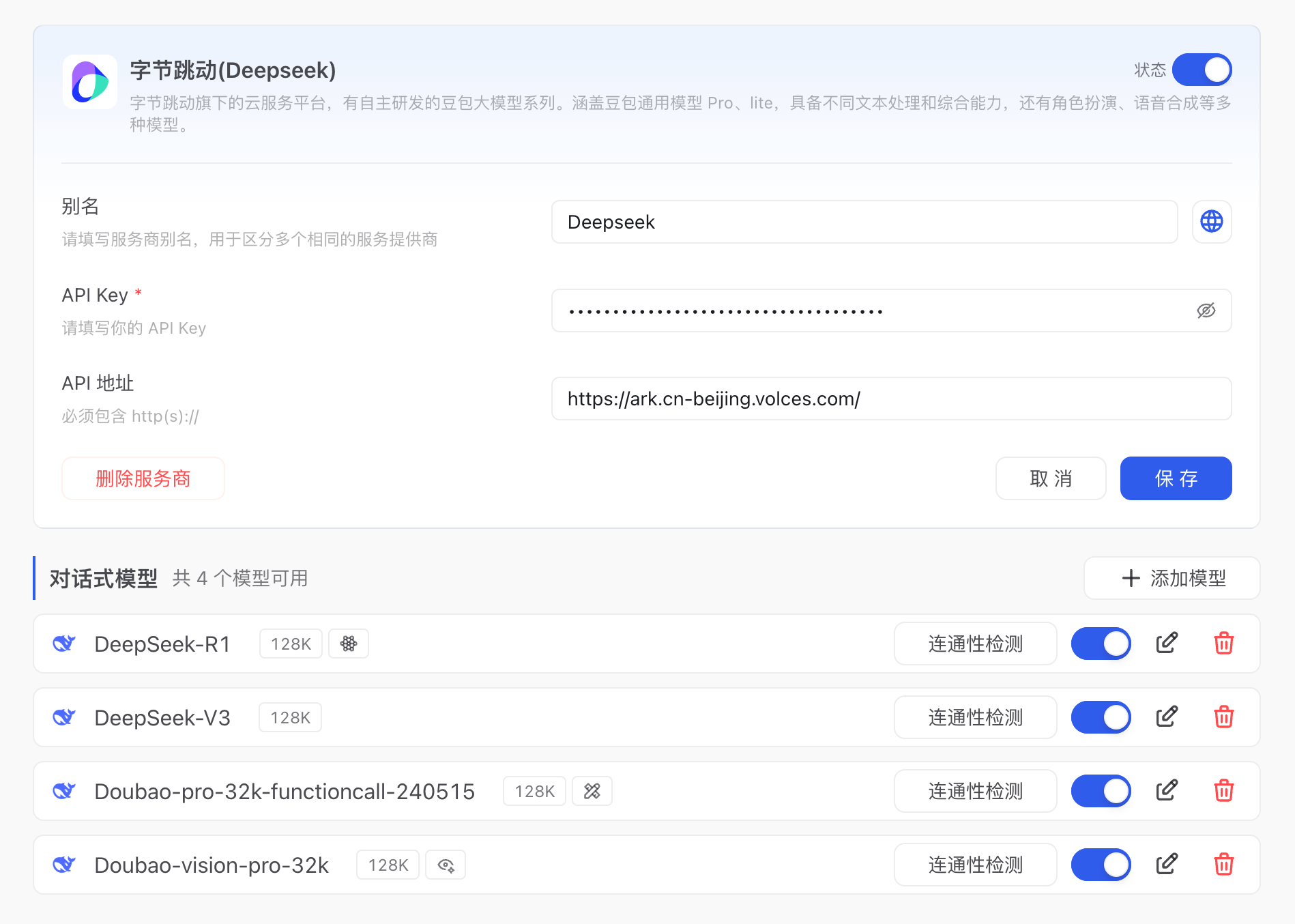Click the DeepSeek-R1 model name

pyautogui.click(x=162, y=644)
